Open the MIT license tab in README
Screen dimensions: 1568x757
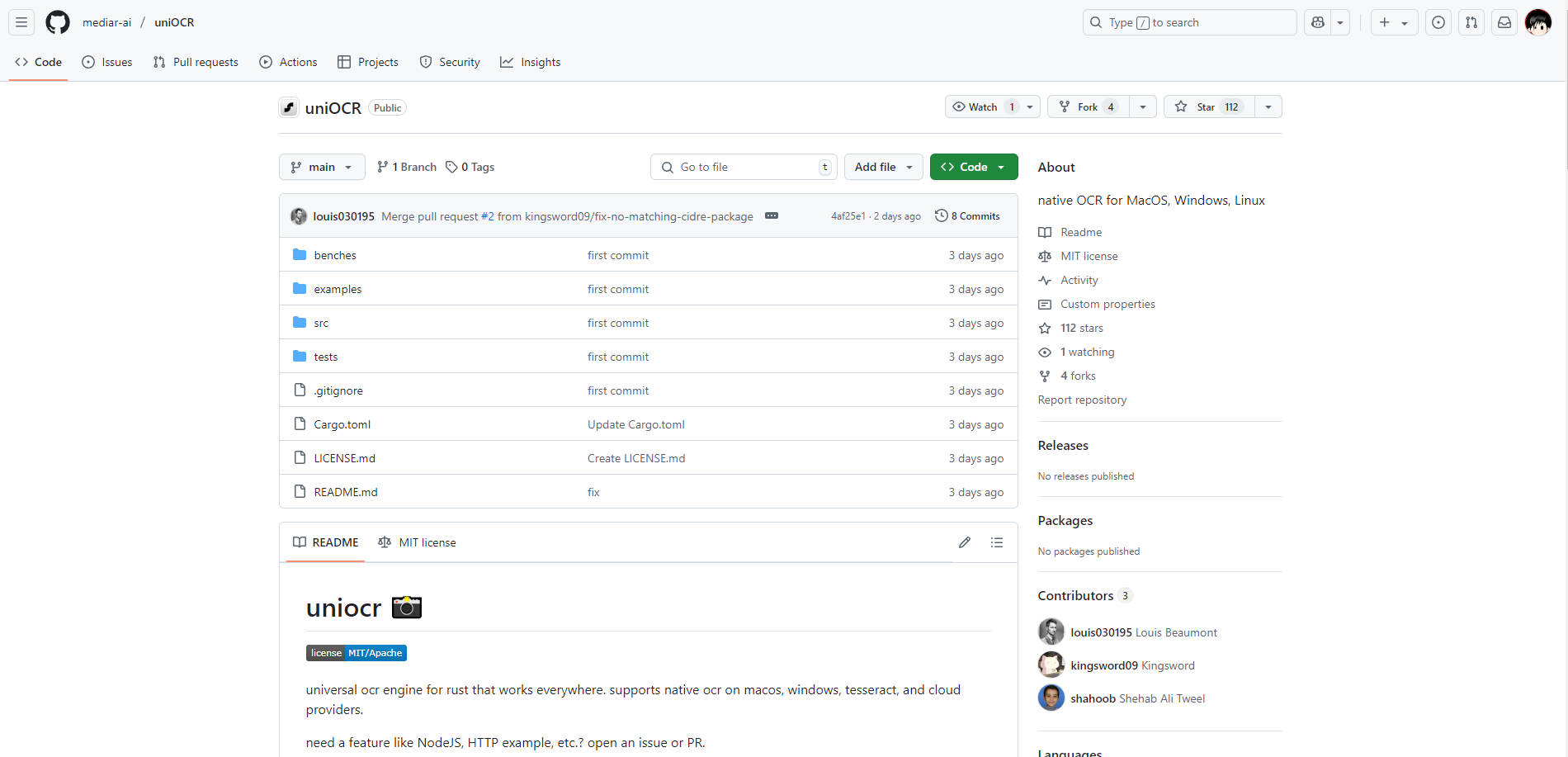click(x=418, y=542)
